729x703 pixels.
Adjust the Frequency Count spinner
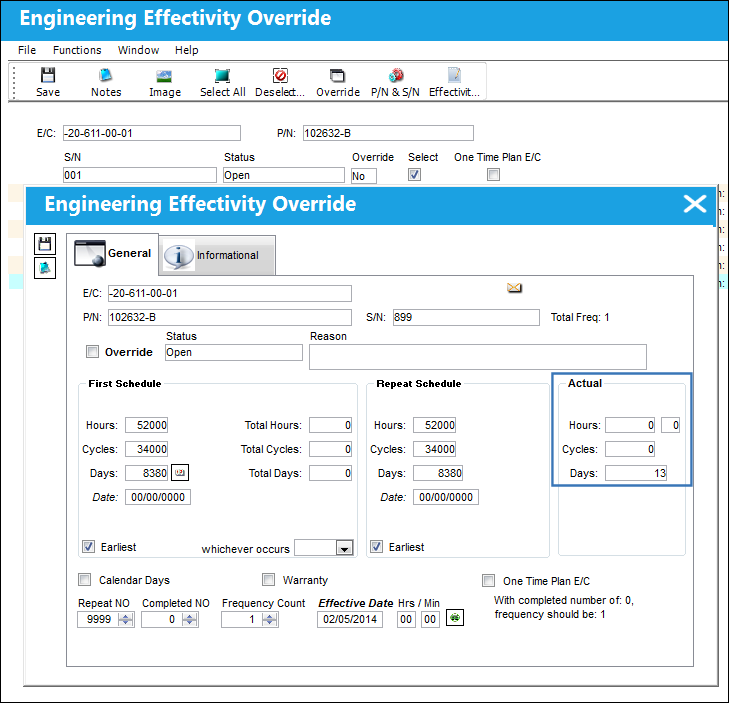(270, 619)
